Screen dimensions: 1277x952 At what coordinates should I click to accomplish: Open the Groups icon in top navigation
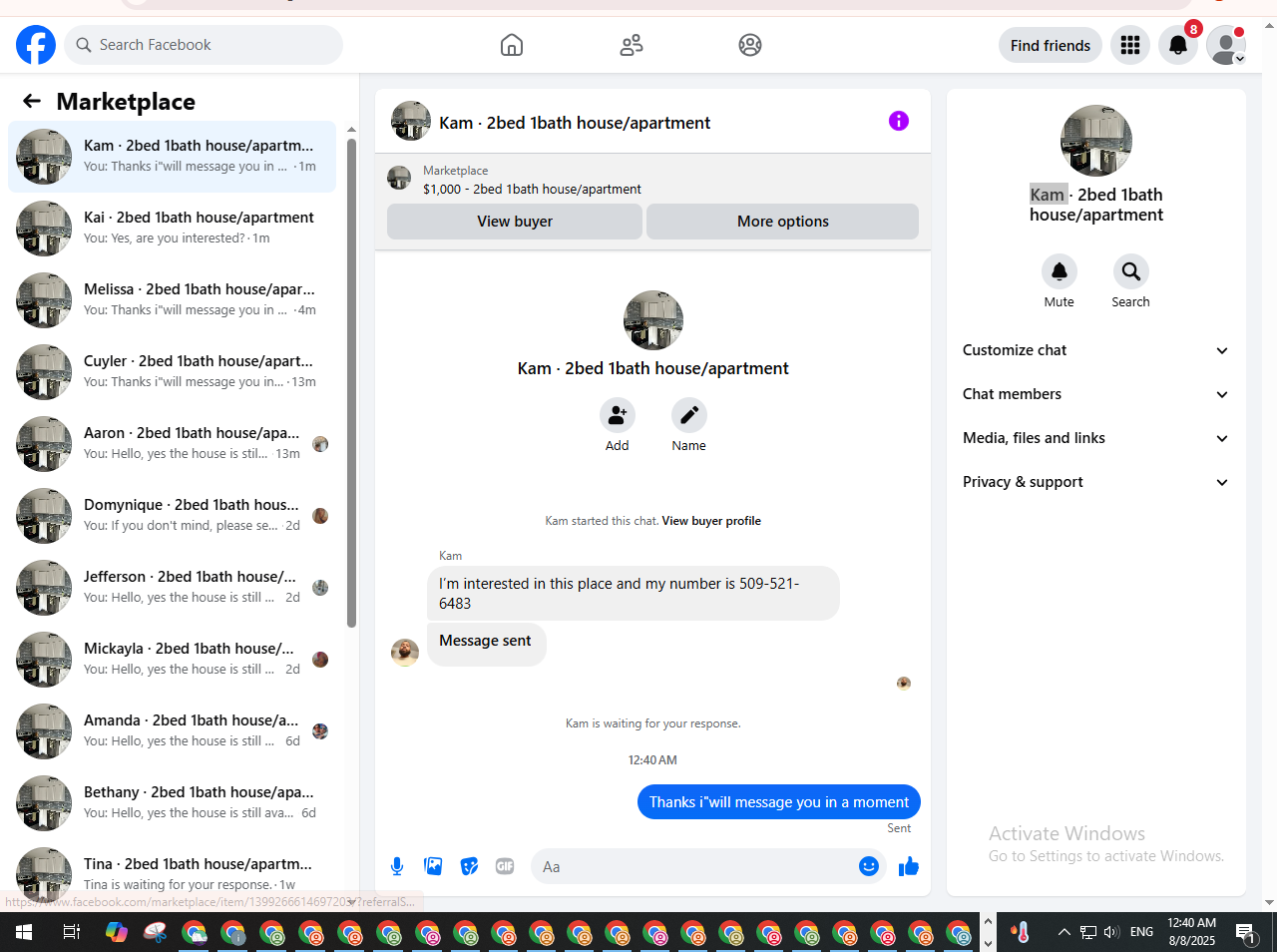[750, 45]
